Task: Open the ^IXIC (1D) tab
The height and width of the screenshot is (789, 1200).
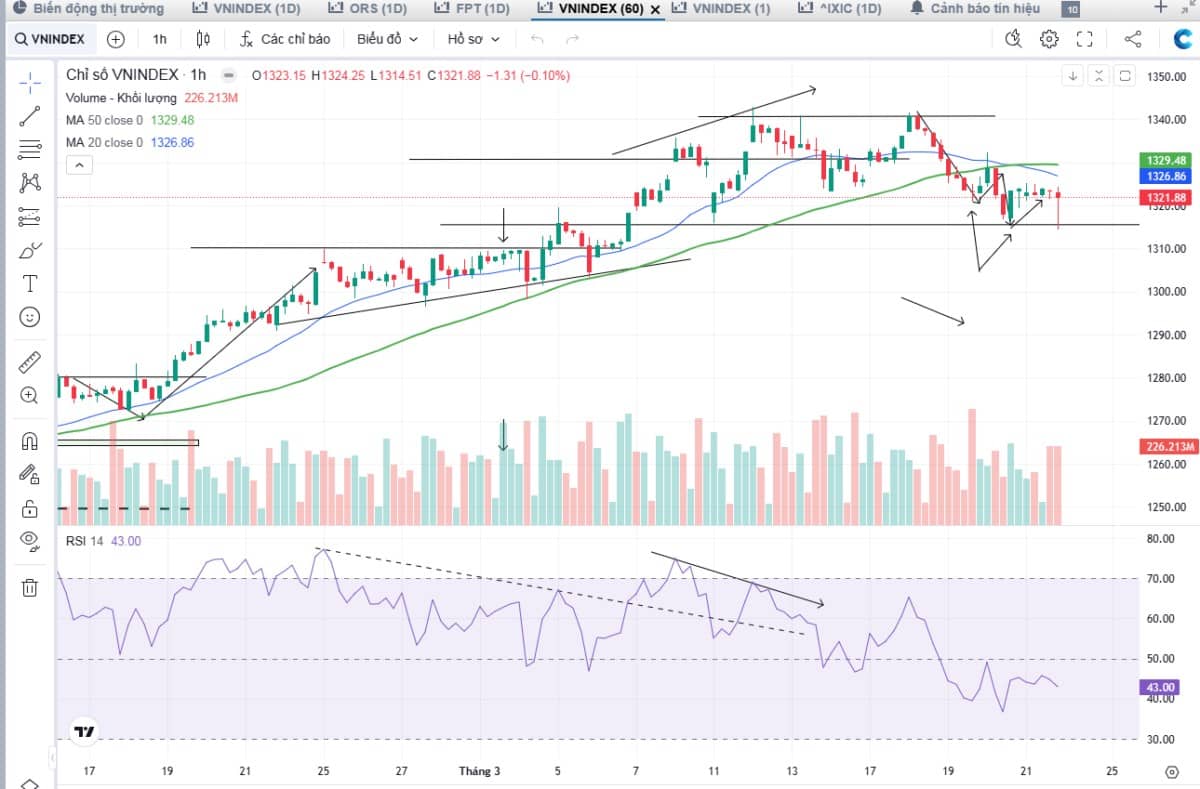Action: point(840,9)
